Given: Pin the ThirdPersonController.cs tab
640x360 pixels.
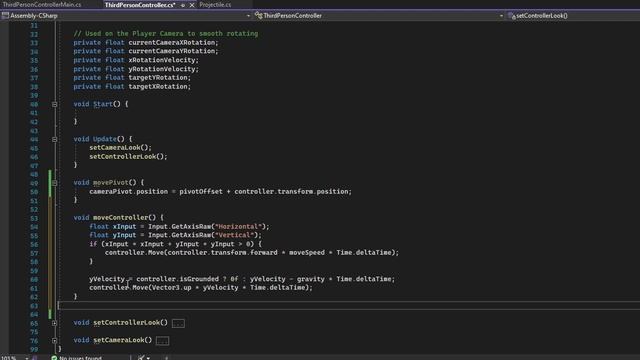Looking at the screenshot, I should (x=183, y=5).
